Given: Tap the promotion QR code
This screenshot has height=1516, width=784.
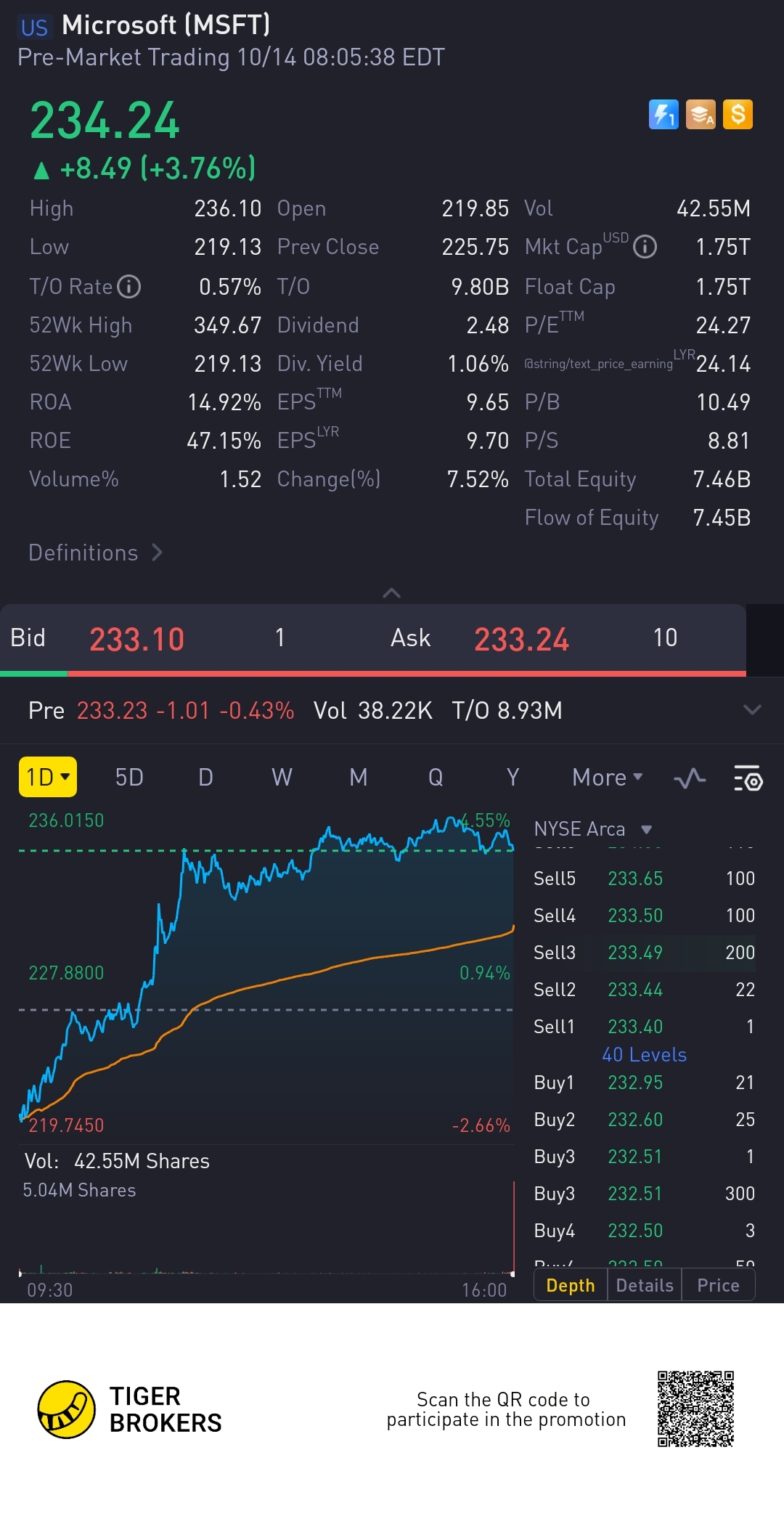Looking at the screenshot, I should coord(695,1409).
